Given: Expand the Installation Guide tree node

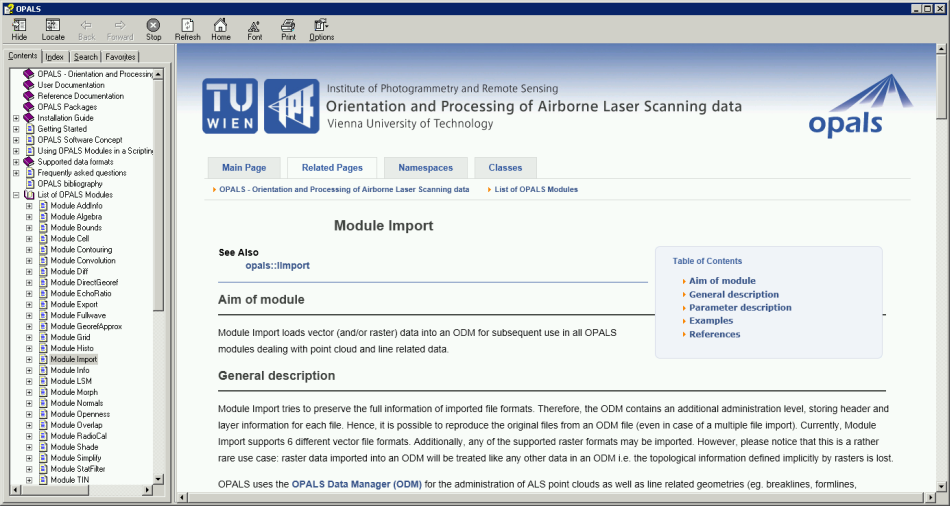Looking at the screenshot, I should tap(16, 118).
